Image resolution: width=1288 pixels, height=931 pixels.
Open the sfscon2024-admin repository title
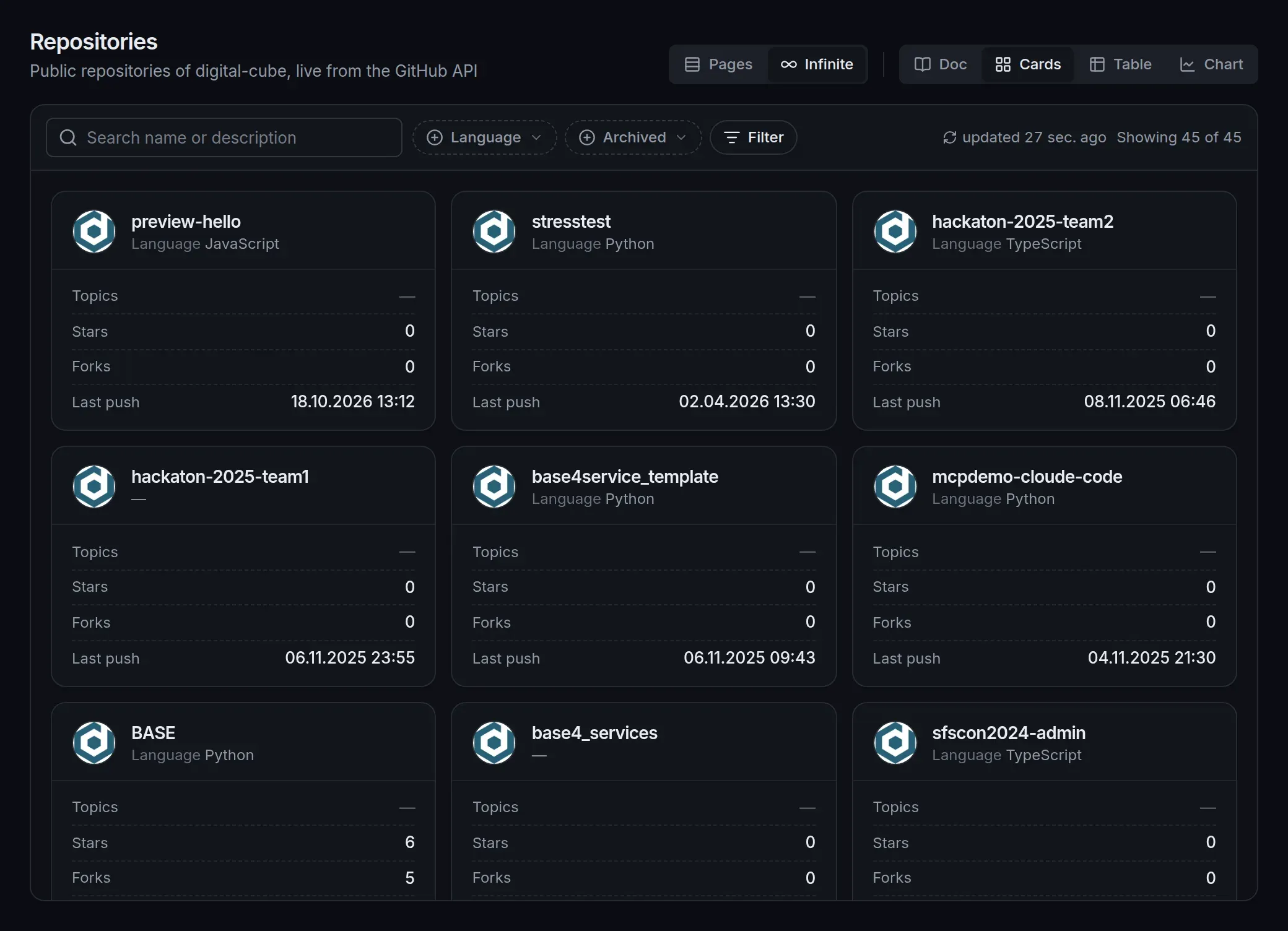coord(1009,733)
